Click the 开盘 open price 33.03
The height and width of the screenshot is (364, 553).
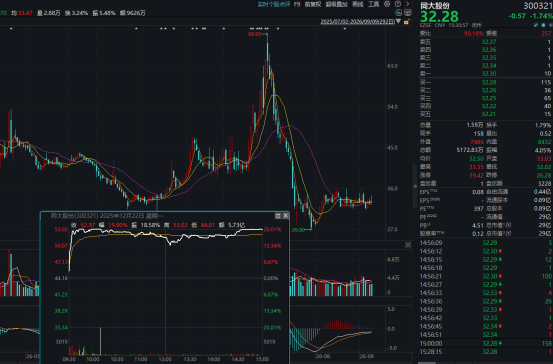[544, 159]
